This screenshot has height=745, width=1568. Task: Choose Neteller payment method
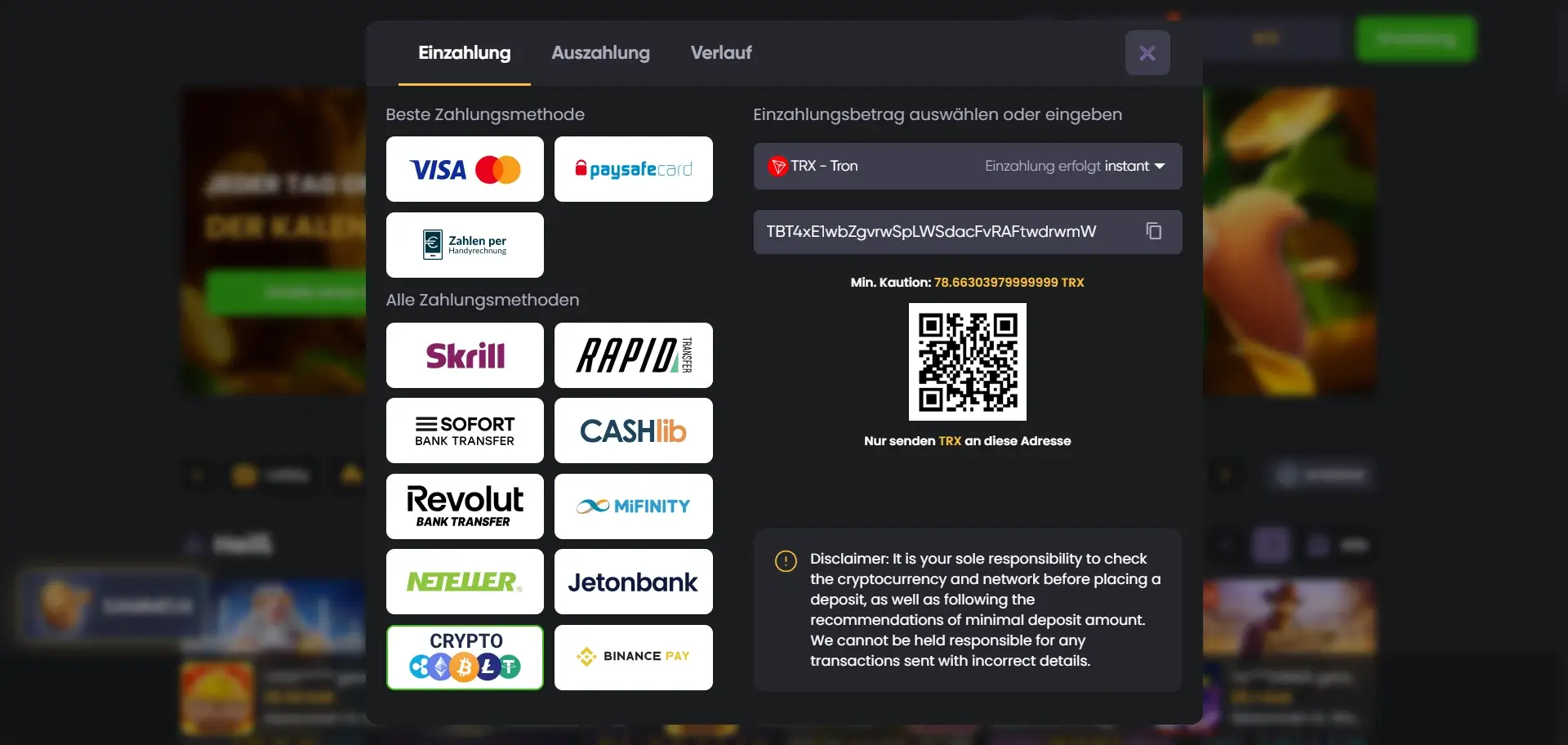(x=465, y=582)
